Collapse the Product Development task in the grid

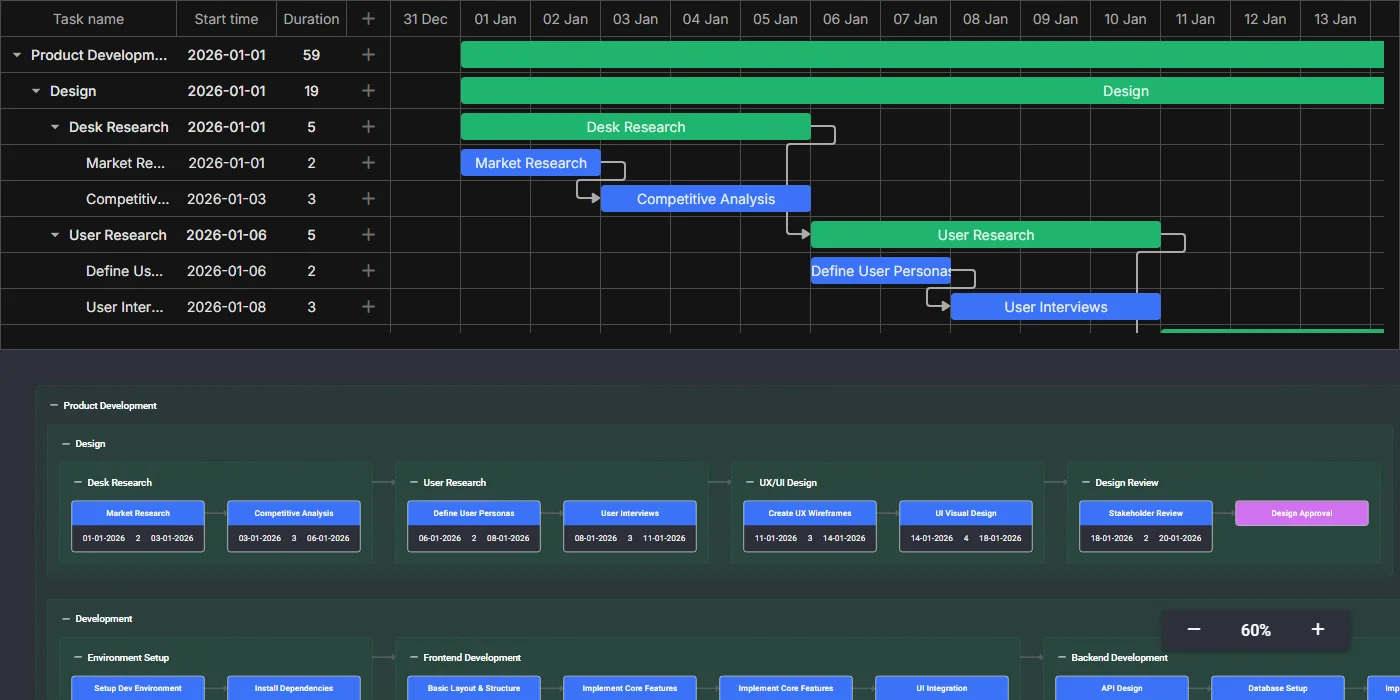click(x=17, y=56)
